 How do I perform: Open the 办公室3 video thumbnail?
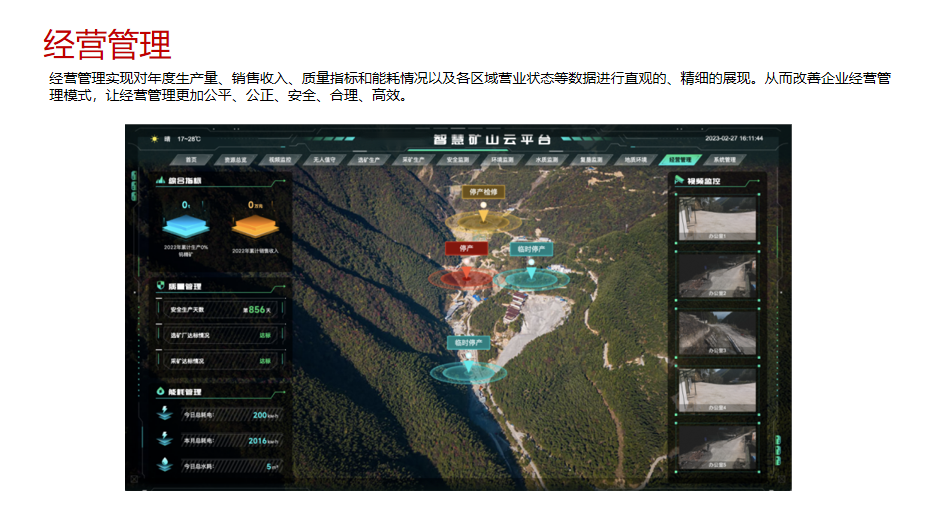point(717,333)
